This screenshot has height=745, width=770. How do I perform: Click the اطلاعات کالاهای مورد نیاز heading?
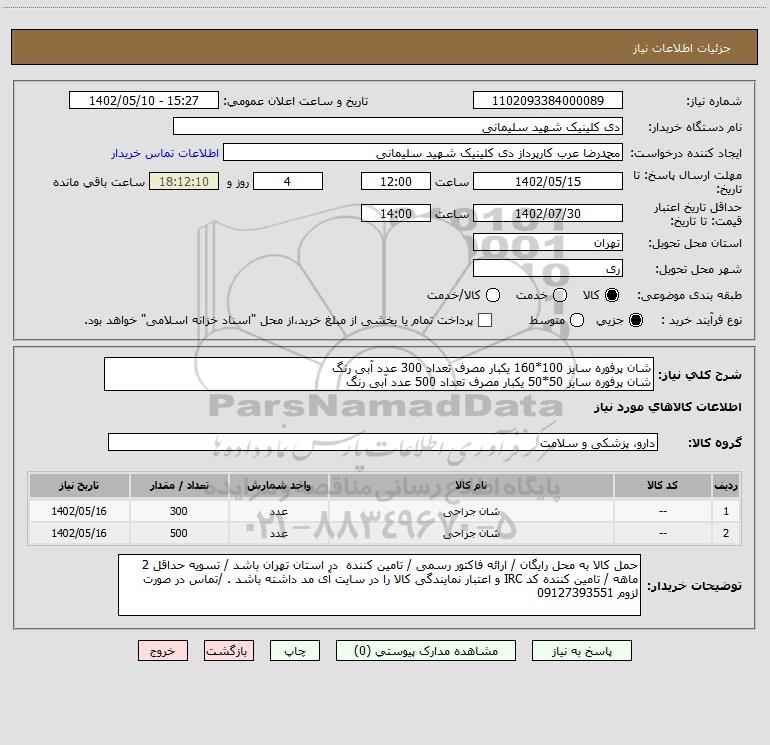(x=667, y=407)
